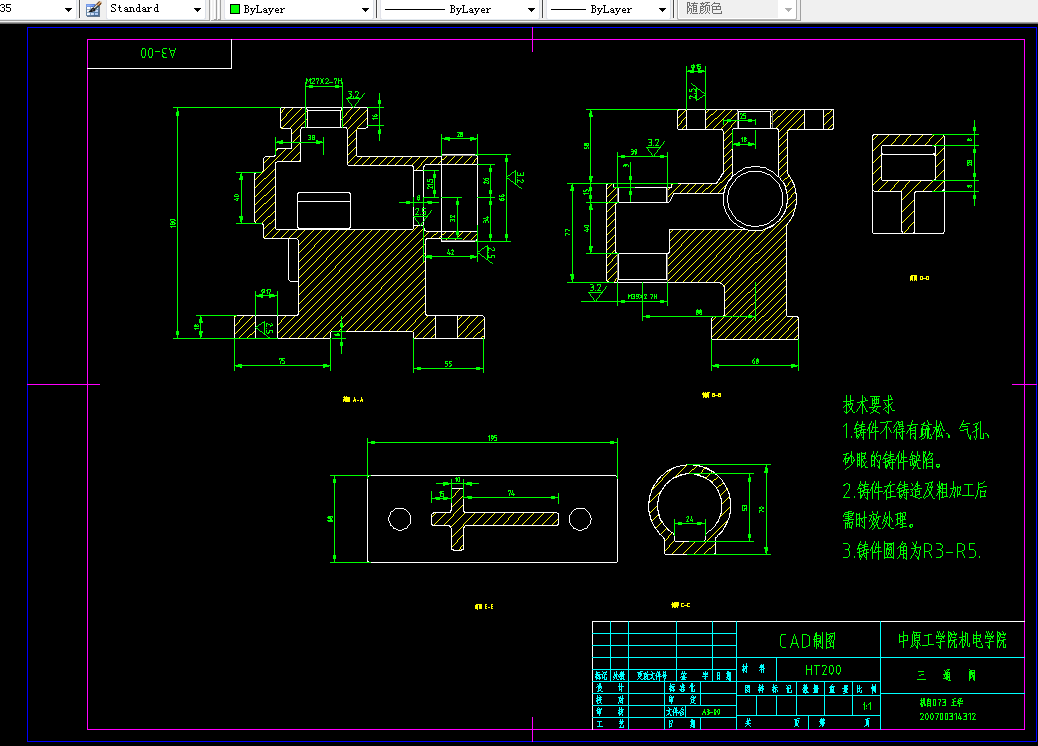Viewport: 1038px width, 746px height.
Task: Select the E-E section view label
Action: (x=484, y=606)
